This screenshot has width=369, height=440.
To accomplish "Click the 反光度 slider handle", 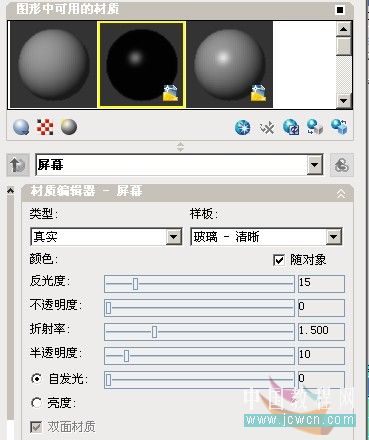I will (x=135, y=284).
